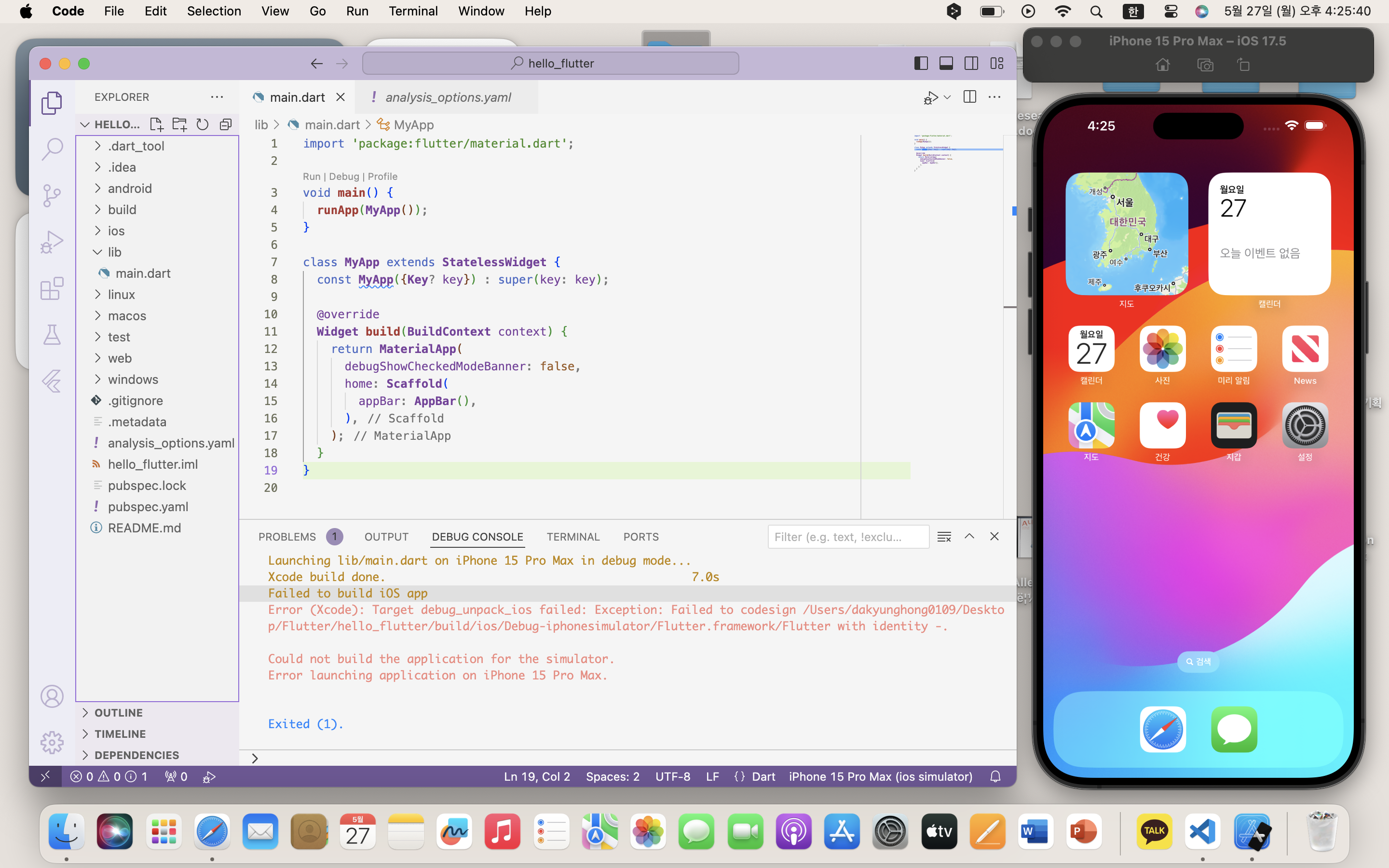The height and width of the screenshot is (868, 1389).
Task: Create a new folder in Explorer
Action: click(x=179, y=124)
